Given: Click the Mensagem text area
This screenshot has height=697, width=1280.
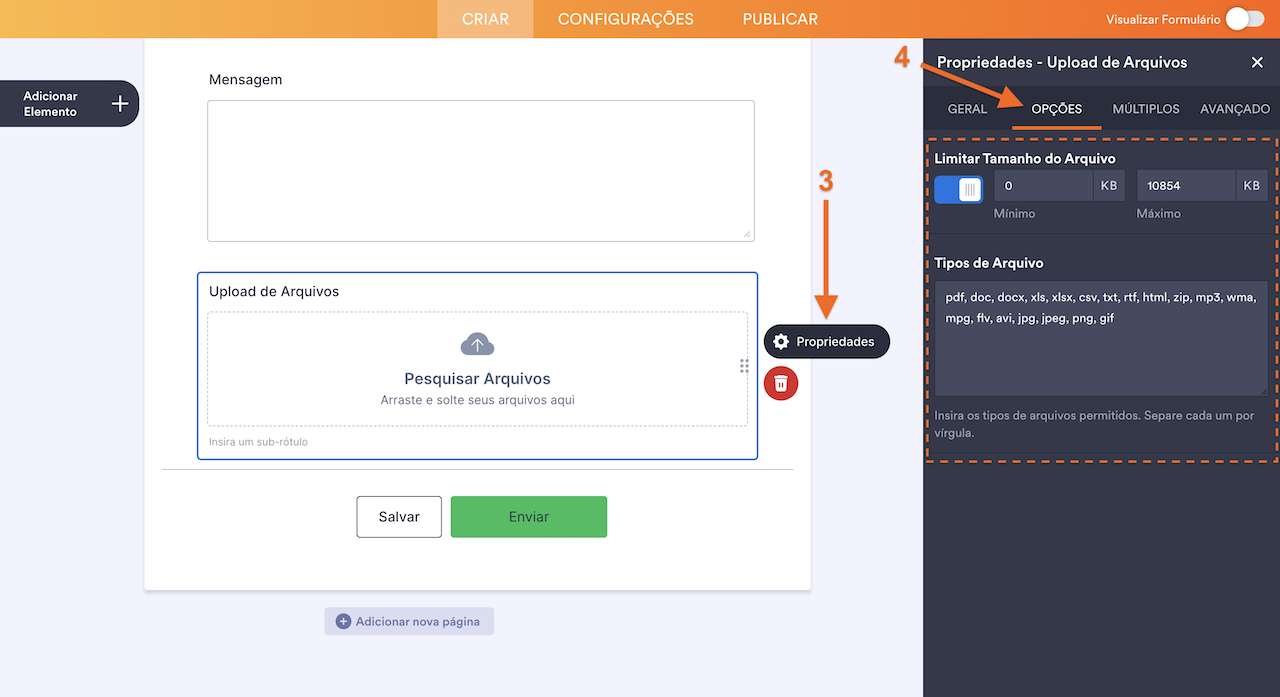Looking at the screenshot, I should 480,170.
